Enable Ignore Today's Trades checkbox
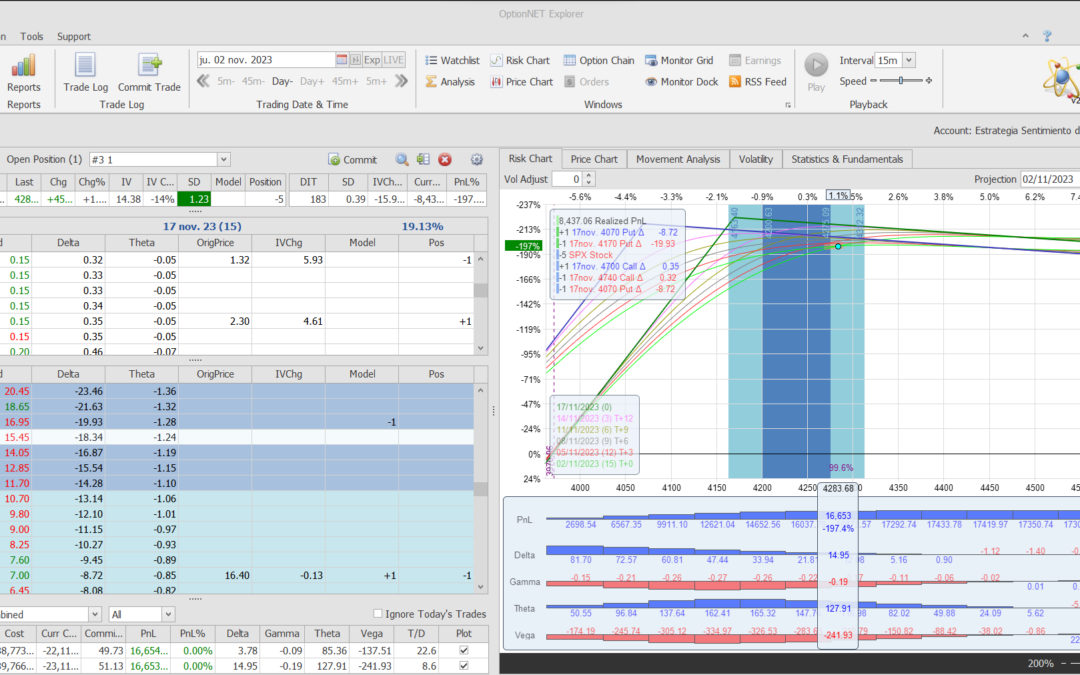Screen dimensions: 1080x675 click(x=378, y=614)
